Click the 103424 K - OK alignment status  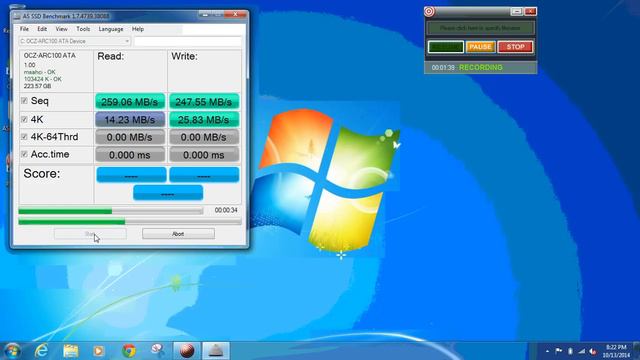pos(43,79)
